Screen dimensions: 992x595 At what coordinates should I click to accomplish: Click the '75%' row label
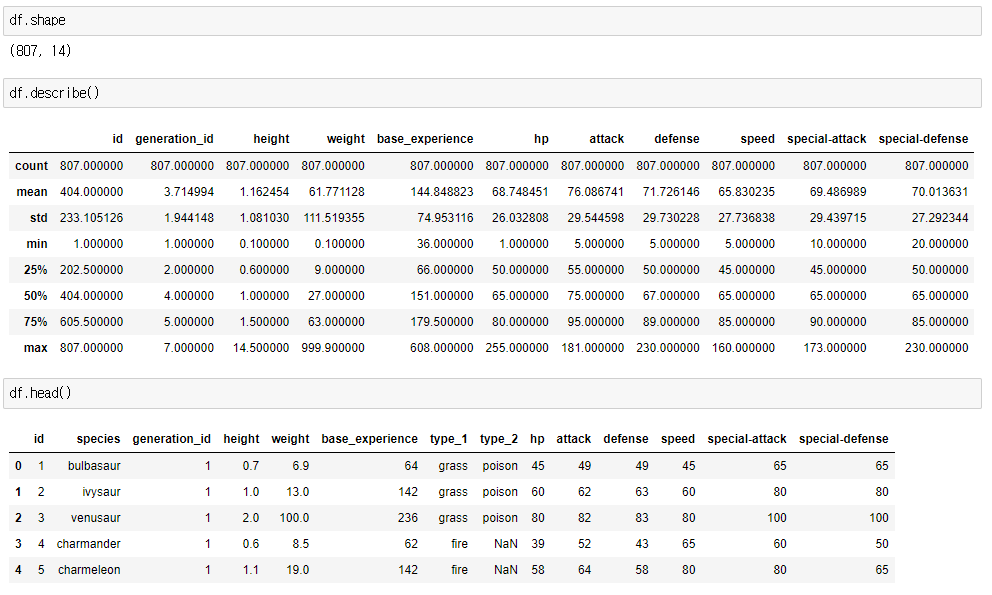[35, 322]
